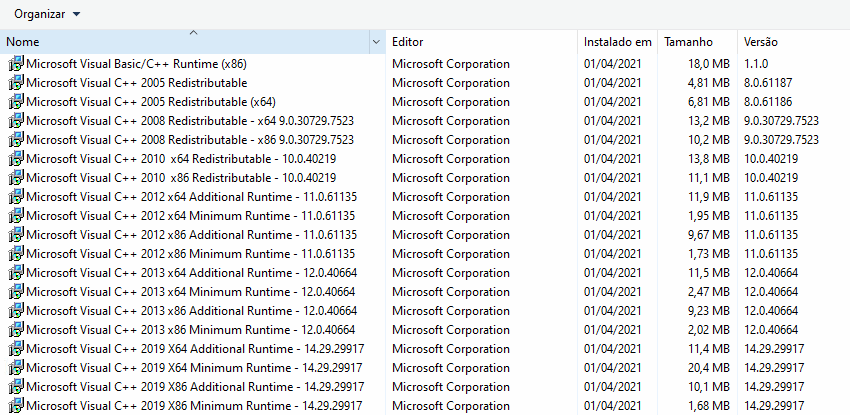Click the icon for 2019 X64 Minimum Runtime
The image size is (850, 415).
17,368
